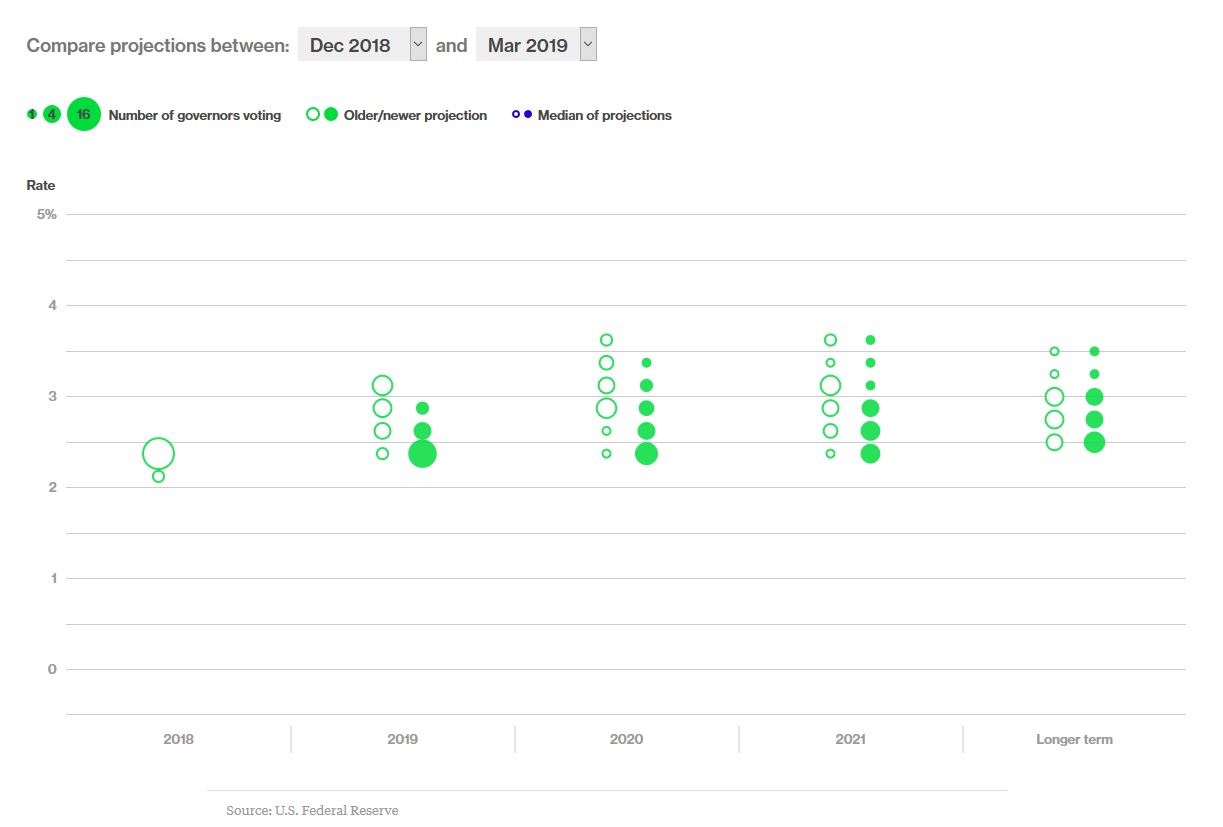Select the topmost filled Longer term dot at 3.5%
The image size is (1223, 827).
(1094, 351)
